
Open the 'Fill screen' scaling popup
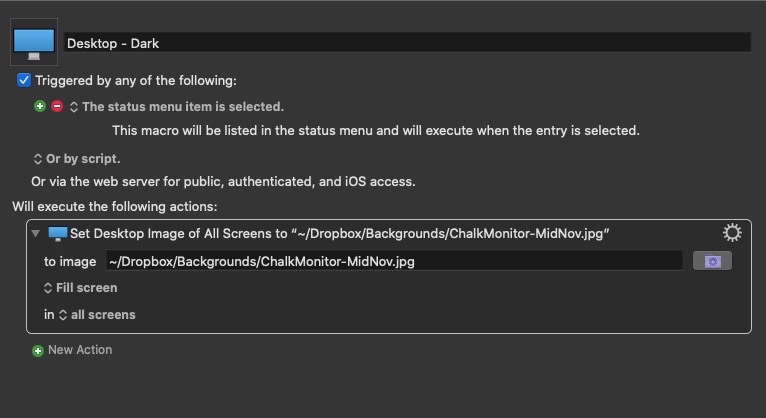(x=81, y=288)
